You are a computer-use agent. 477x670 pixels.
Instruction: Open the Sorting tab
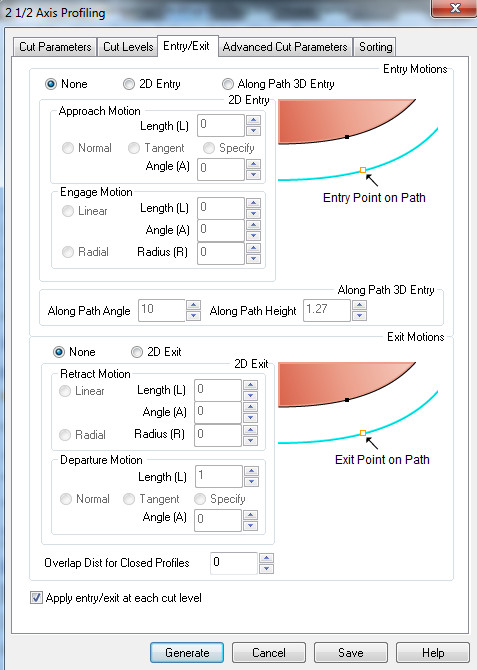375,47
